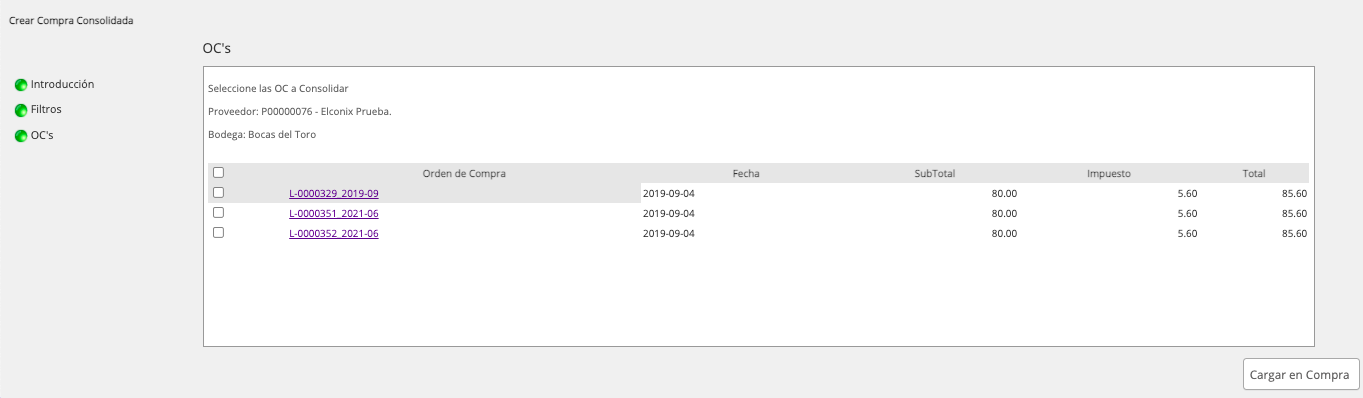Click the SubTotal column header
Viewport: 1363px width, 398px height.
tap(935, 173)
